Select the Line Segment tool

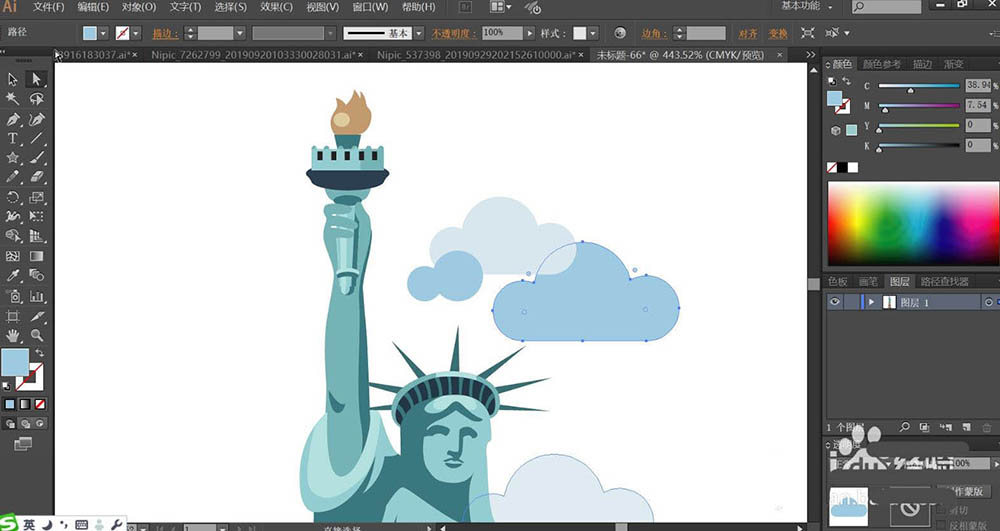36,138
